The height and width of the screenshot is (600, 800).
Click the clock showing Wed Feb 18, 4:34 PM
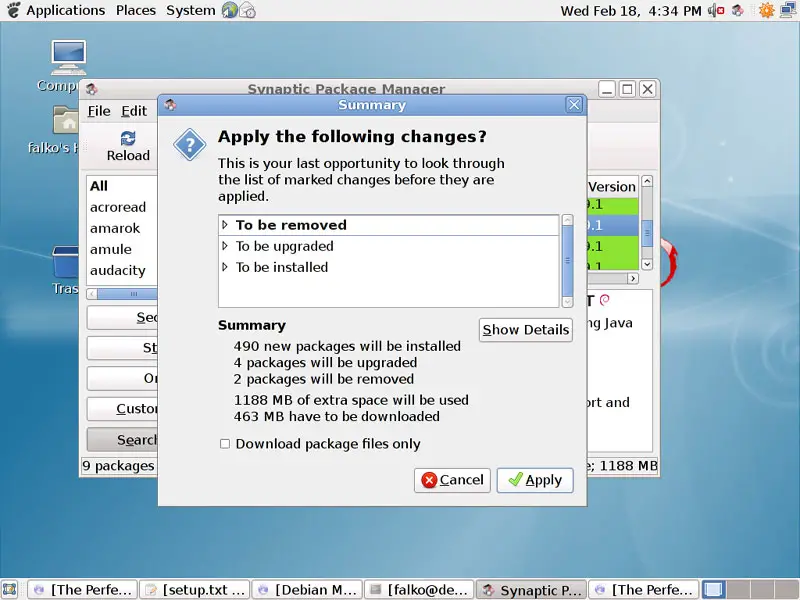click(631, 11)
